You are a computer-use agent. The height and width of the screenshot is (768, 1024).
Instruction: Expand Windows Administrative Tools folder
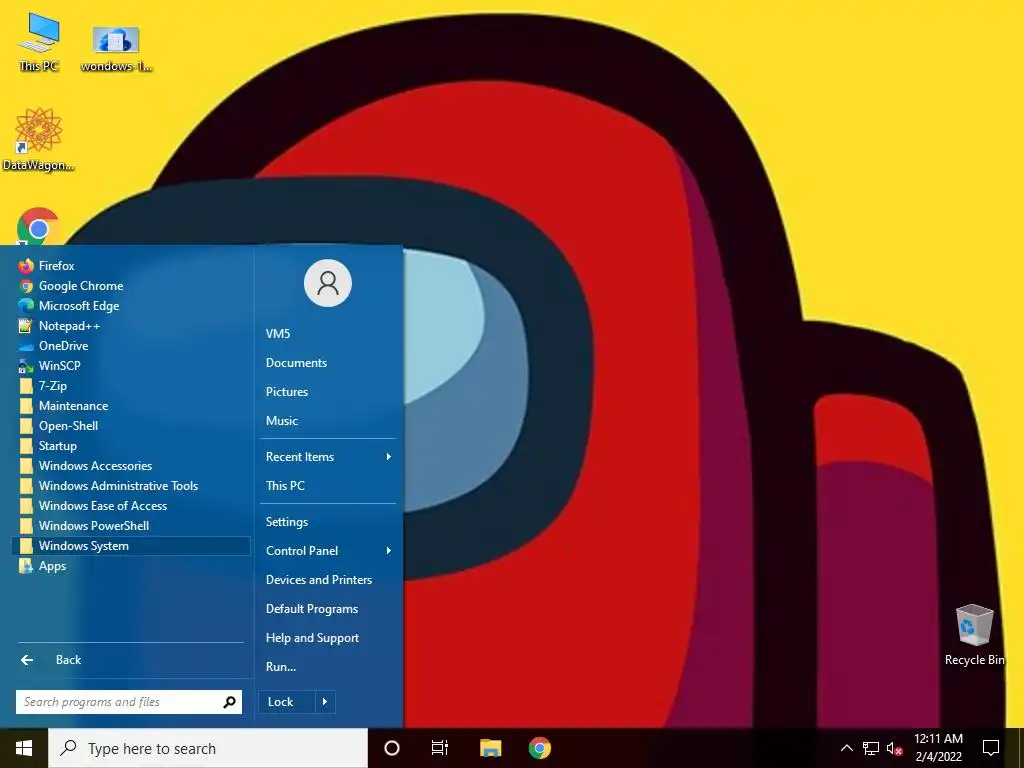(x=131, y=486)
